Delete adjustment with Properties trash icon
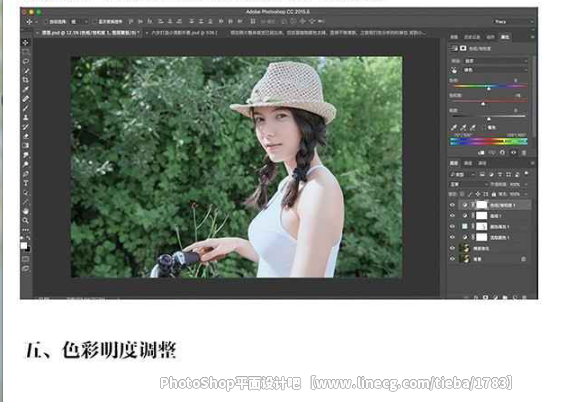 pyautogui.click(x=524, y=153)
